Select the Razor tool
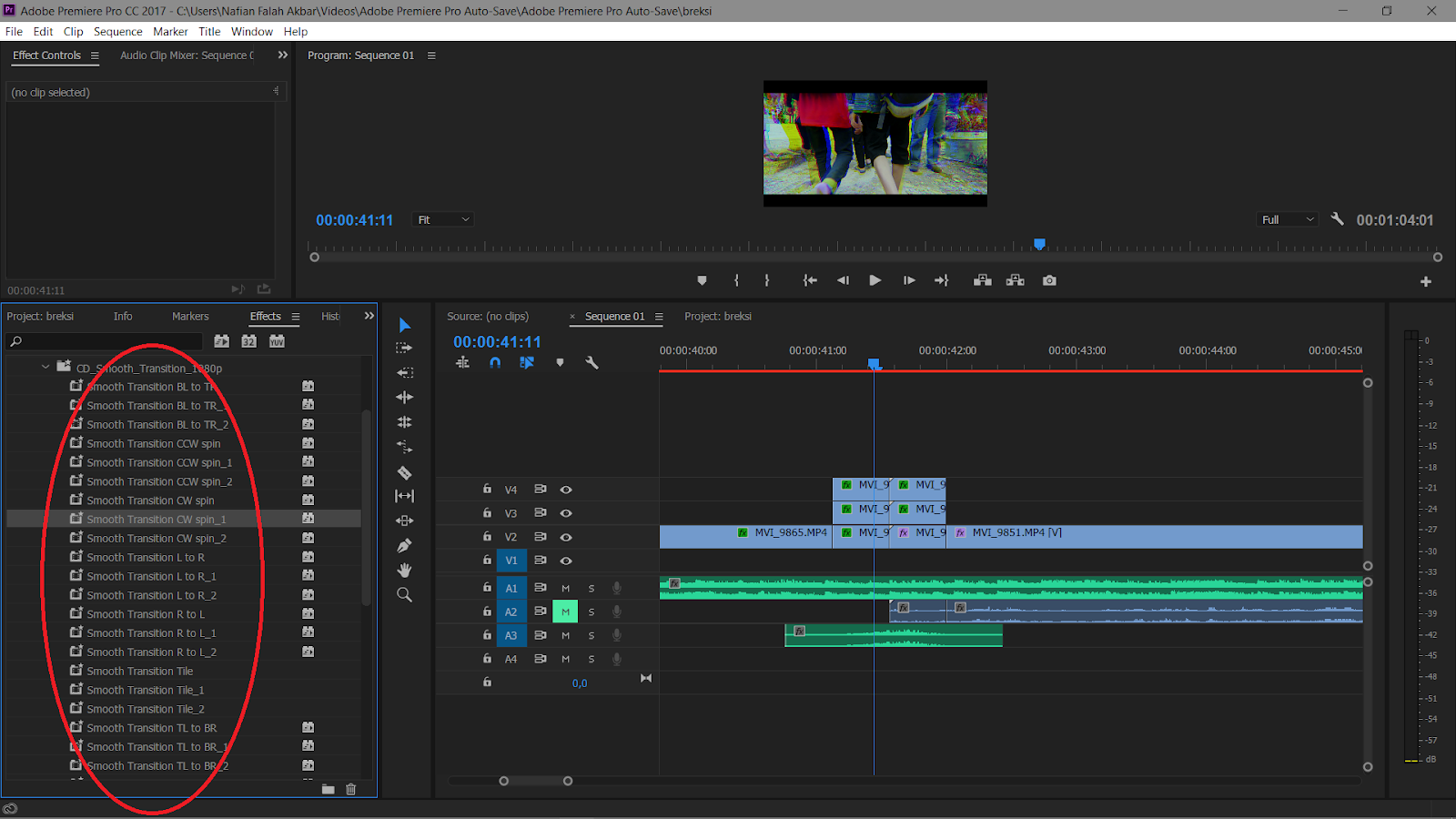Screen dimensions: 1456x819 pyautogui.click(x=404, y=473)
